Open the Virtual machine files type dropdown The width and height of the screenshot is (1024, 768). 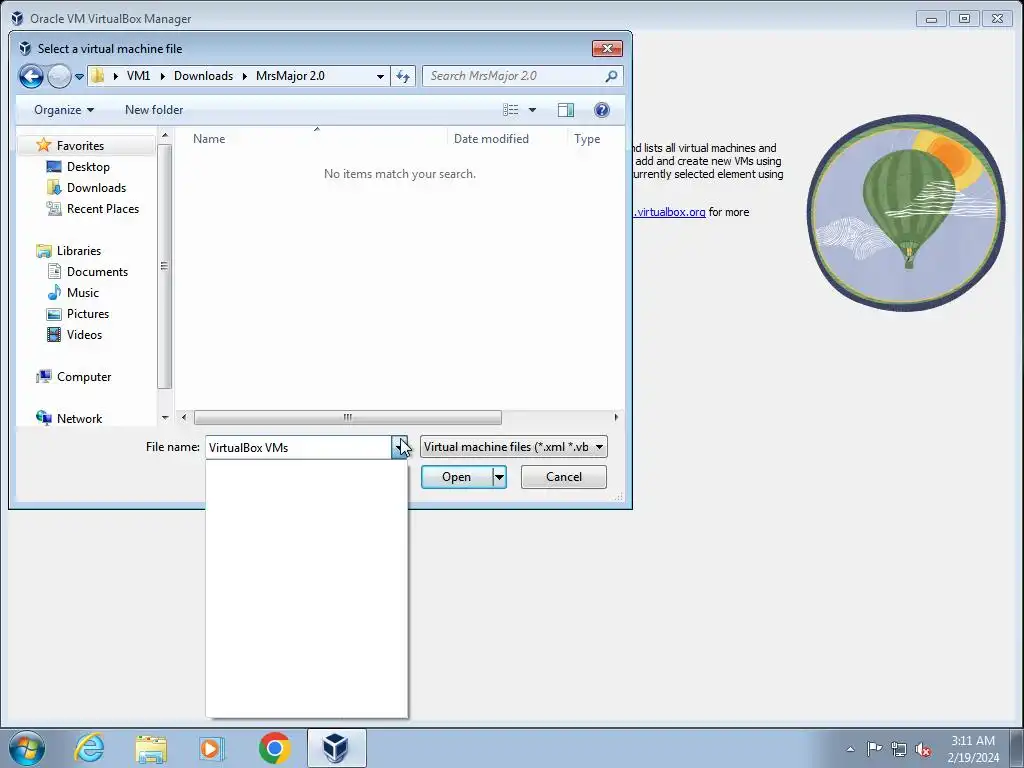513,447
